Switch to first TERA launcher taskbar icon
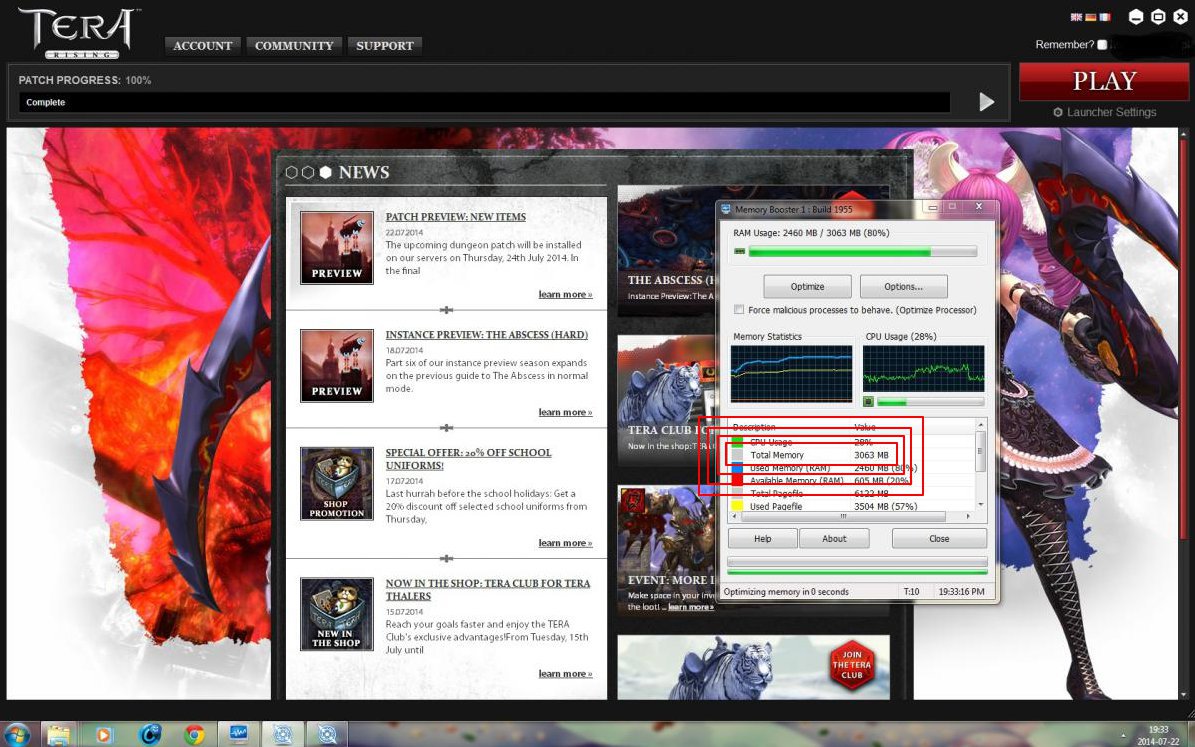 tap(283, 735)
